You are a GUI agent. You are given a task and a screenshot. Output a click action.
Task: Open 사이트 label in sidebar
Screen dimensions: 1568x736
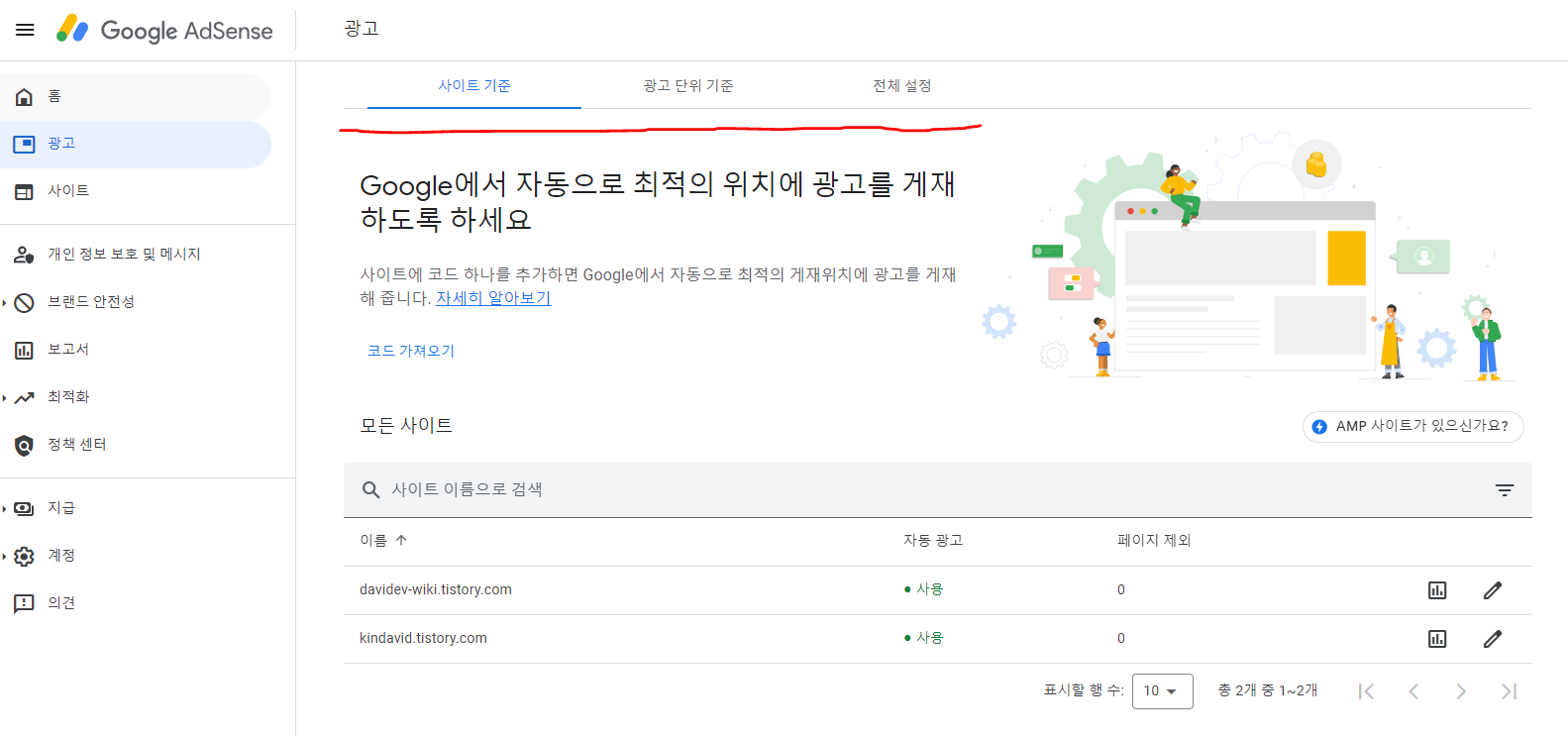[x=68, y=190]
